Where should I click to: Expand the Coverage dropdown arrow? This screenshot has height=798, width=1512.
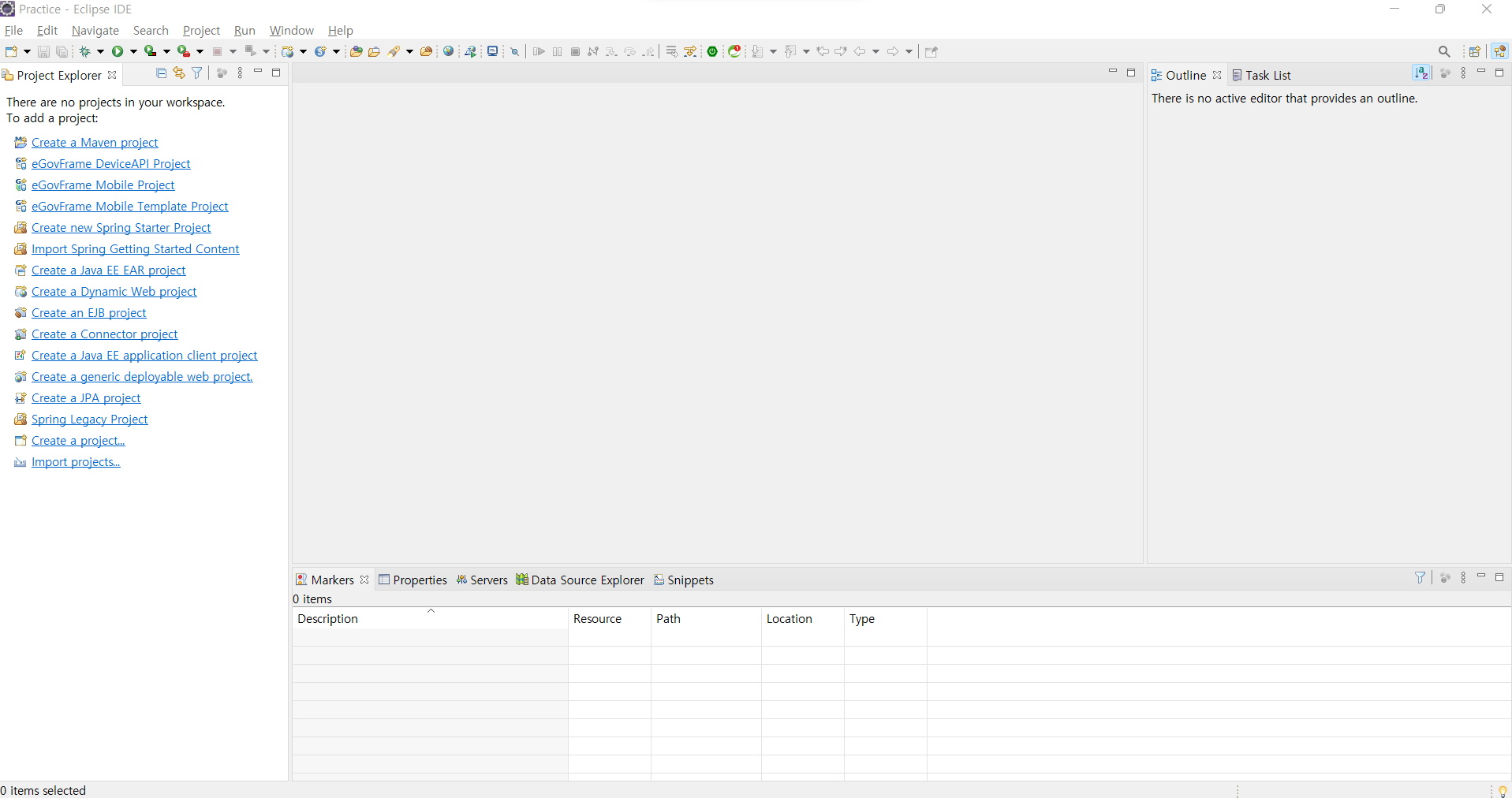coord(166,51)
